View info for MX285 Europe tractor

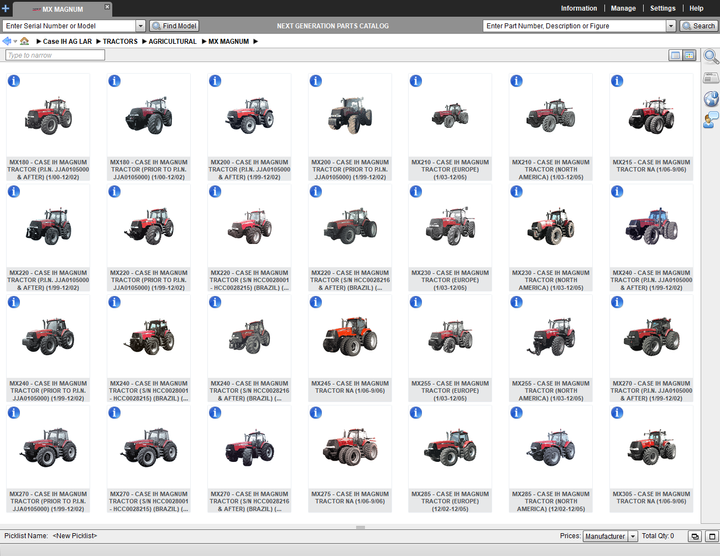[x=416, y=413]
